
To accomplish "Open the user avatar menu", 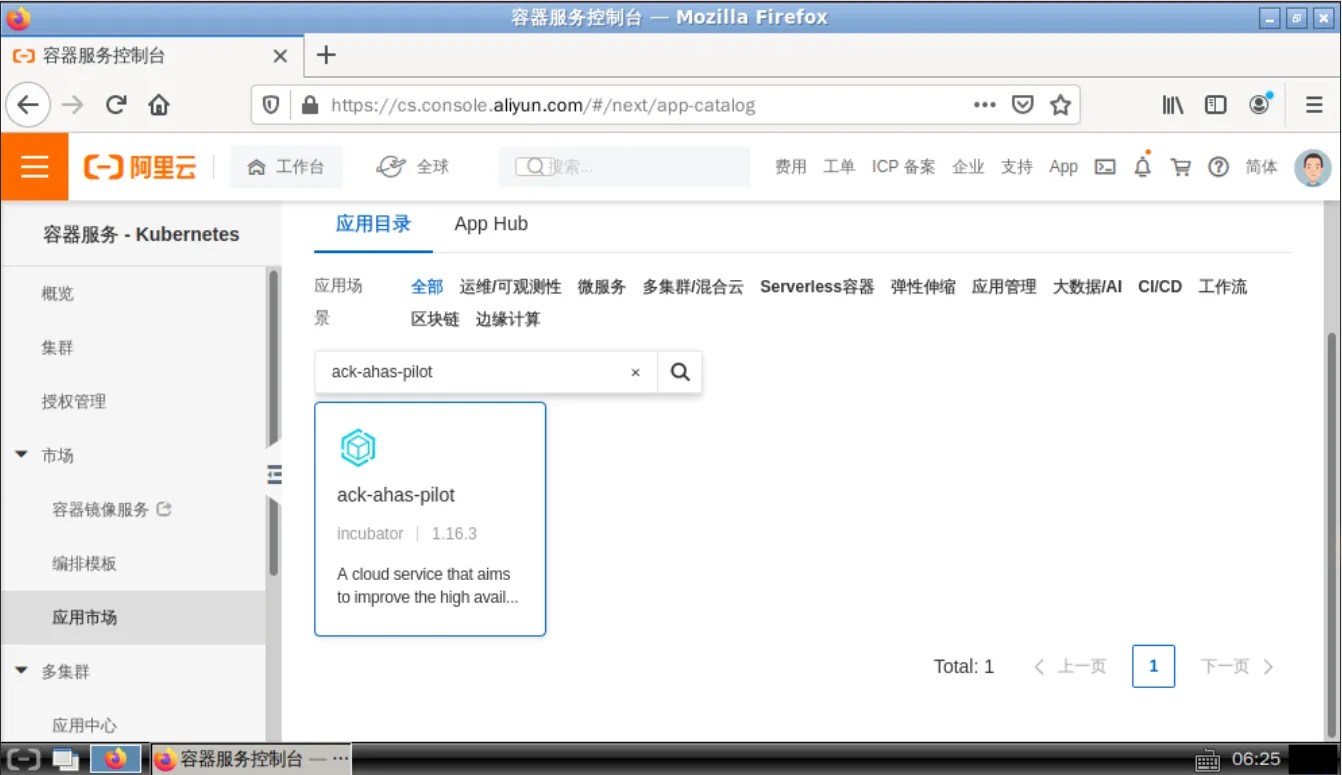I will coord(1313,167).
